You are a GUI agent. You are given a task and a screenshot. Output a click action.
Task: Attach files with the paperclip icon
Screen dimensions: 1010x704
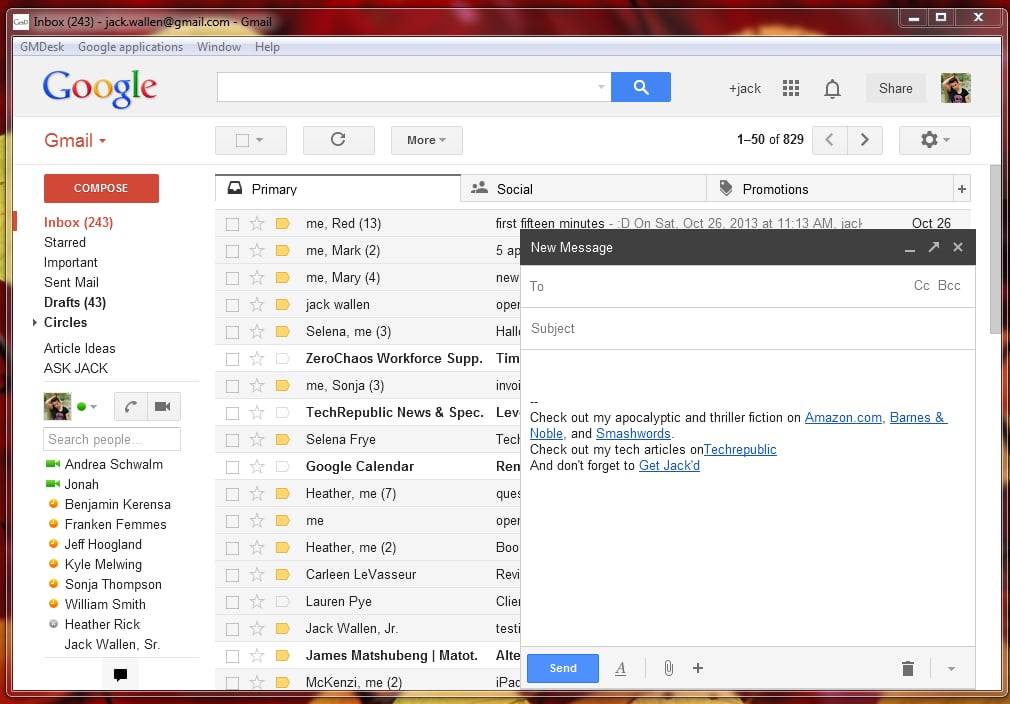pyautogui.click(x=669, y=669)
